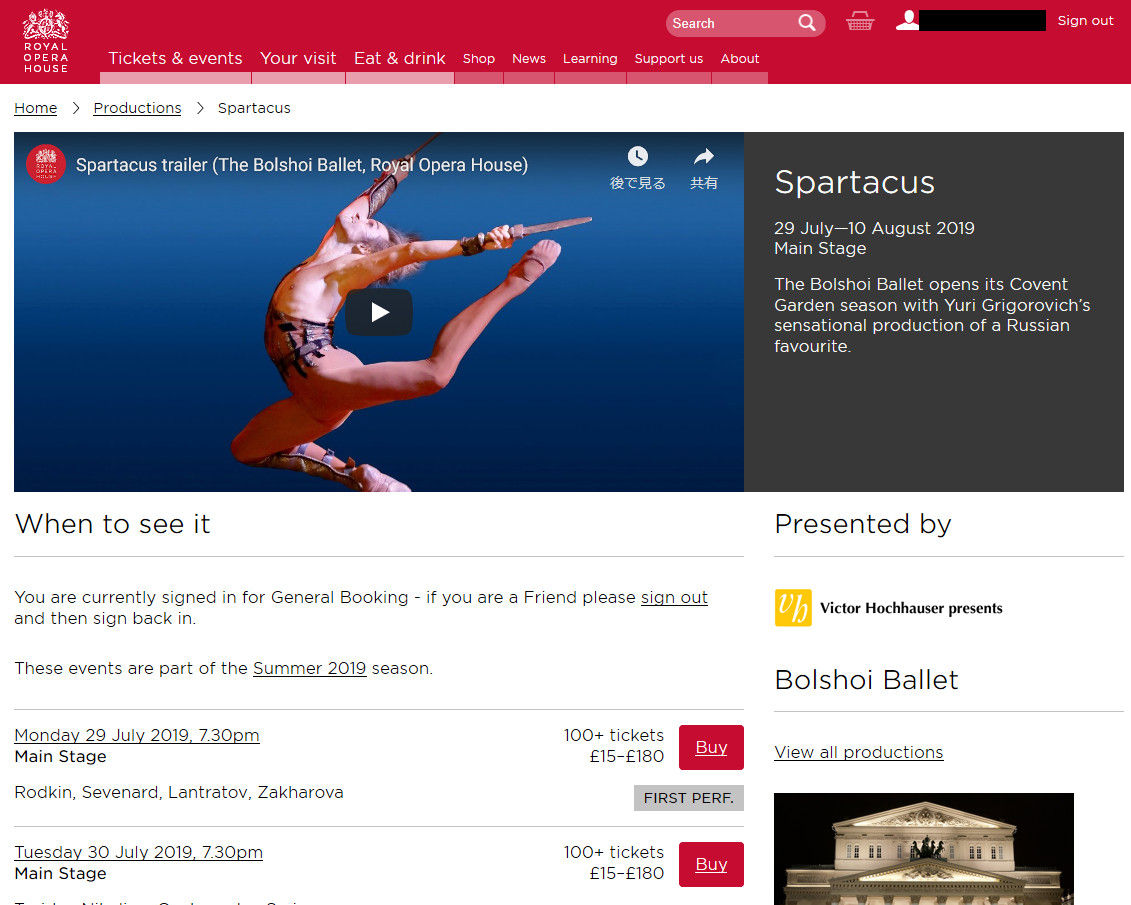Click the search magnifier icon
The width and height of the screenshot is (1131, 905).
click(807, 23)
